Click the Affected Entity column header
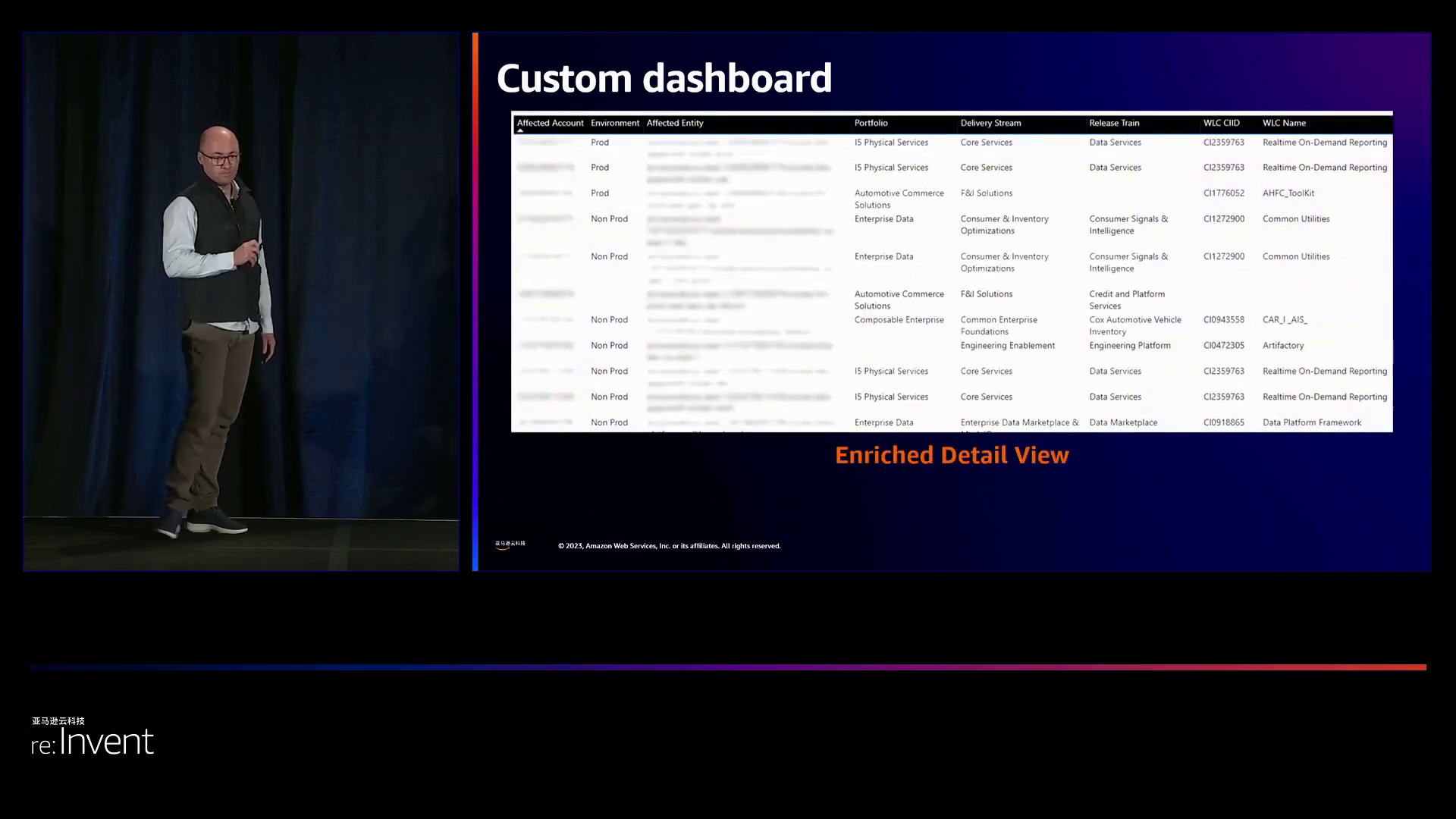Screen dimensions: 1456x819 pos(674,123)
